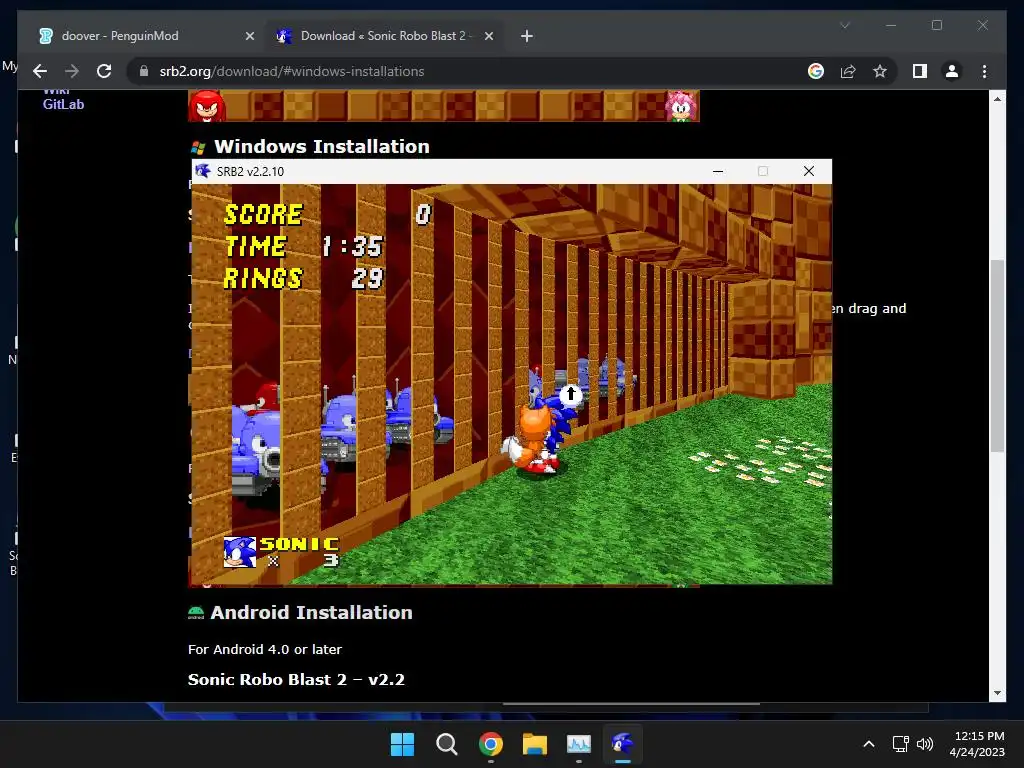
Task: Click the Windows Installation heading
Action: click(321, 146)
